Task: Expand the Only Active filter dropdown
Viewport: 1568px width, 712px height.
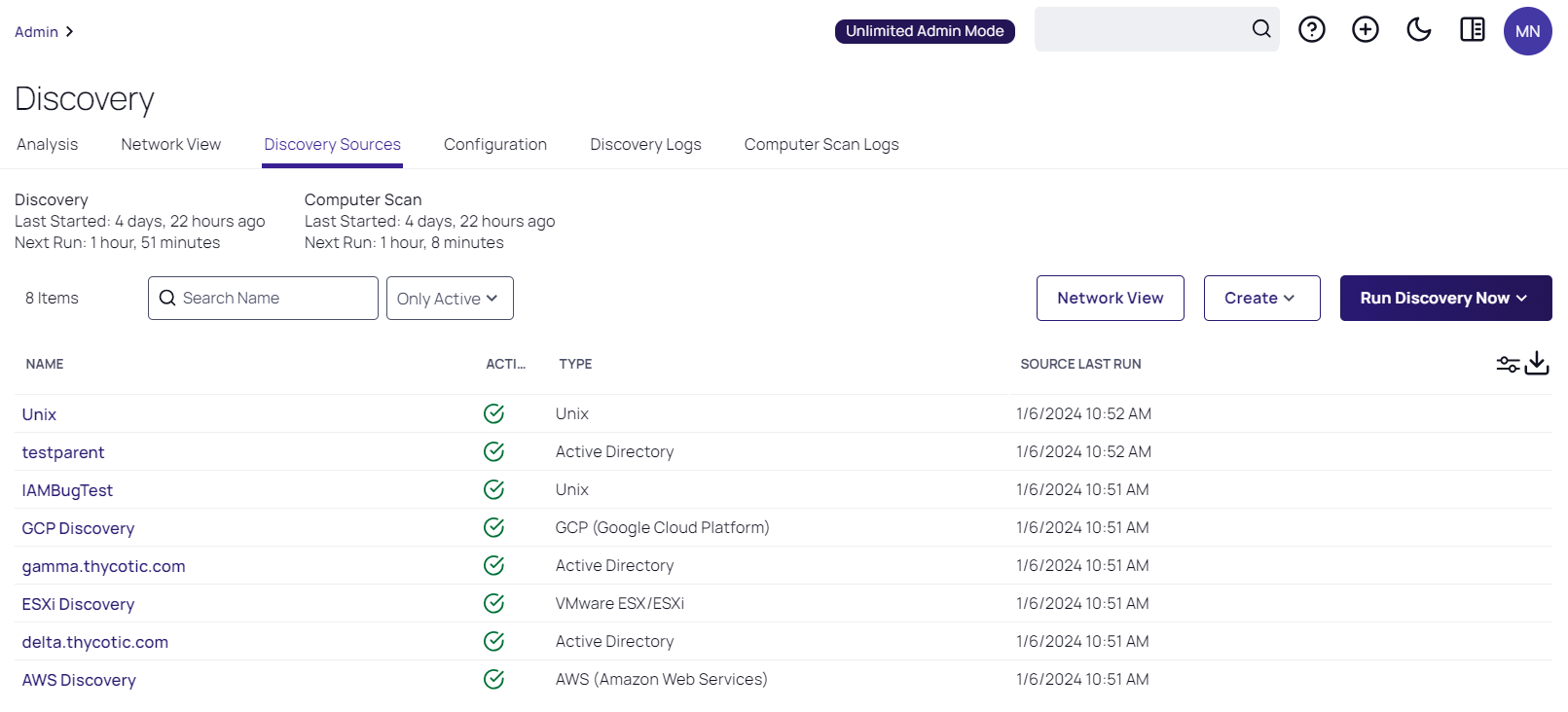Action: [450, 299]
